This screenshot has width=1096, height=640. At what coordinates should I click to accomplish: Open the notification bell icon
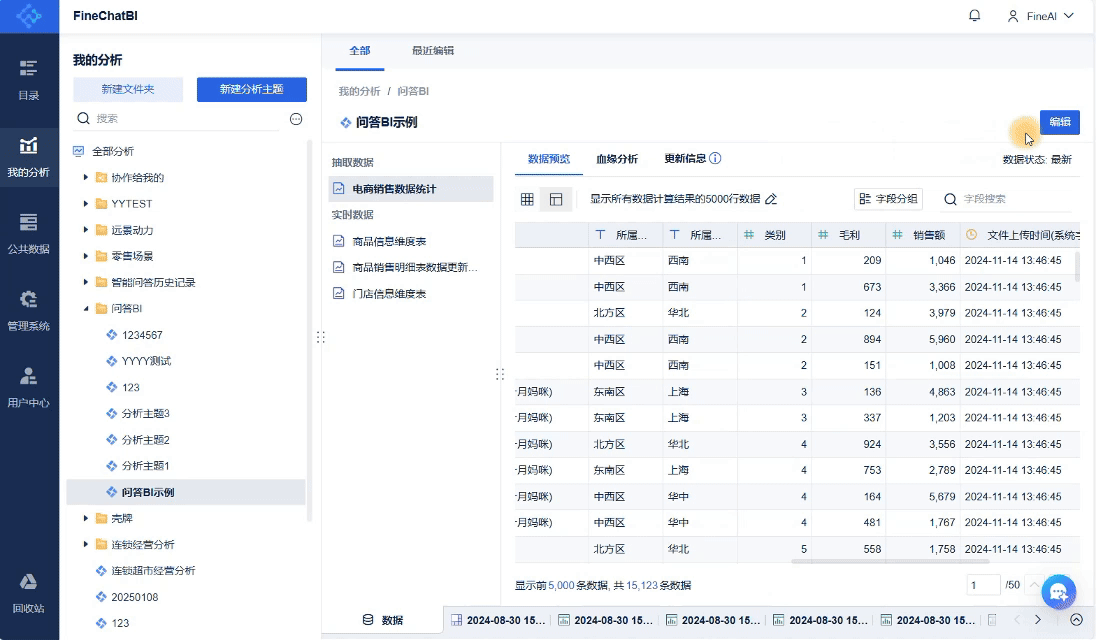(974, 16)
